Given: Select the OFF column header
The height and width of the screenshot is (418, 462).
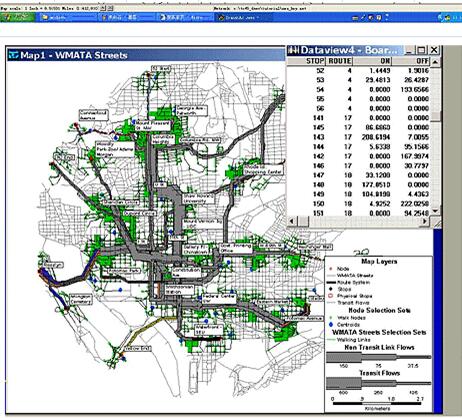Looking at the screenshot, I should 411,61.
